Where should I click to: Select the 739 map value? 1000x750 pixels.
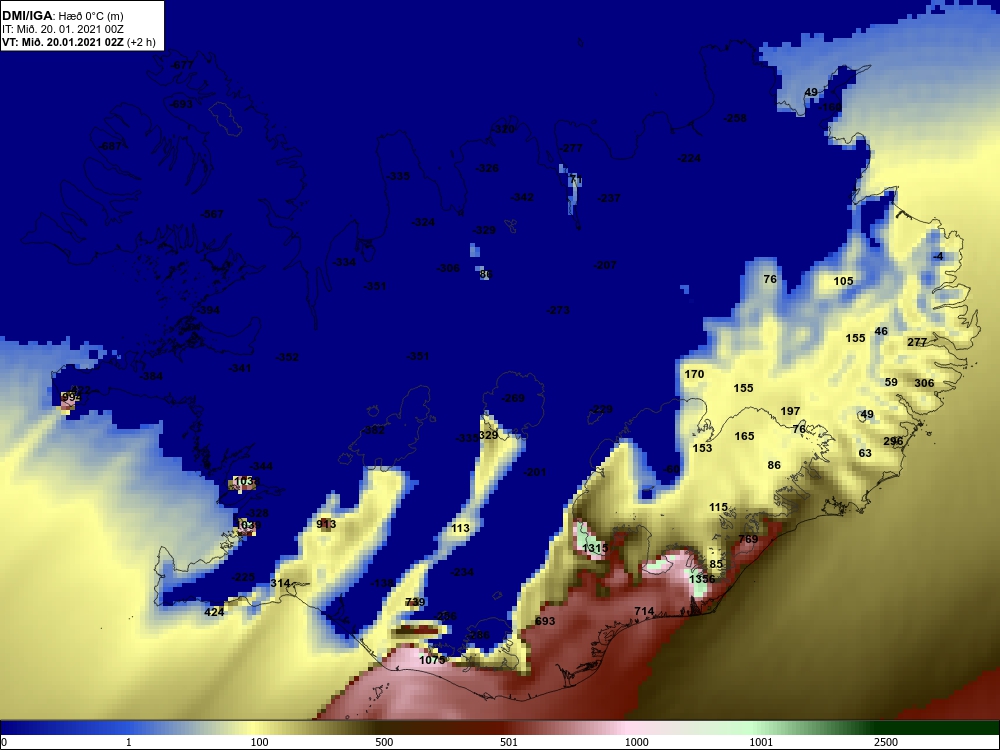(x=415, y=601)
